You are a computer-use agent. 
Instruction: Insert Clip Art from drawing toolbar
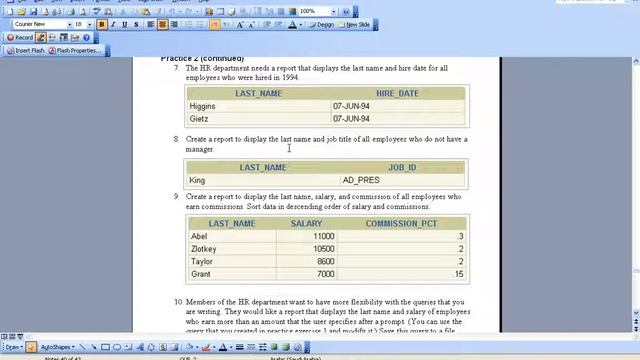163,347
